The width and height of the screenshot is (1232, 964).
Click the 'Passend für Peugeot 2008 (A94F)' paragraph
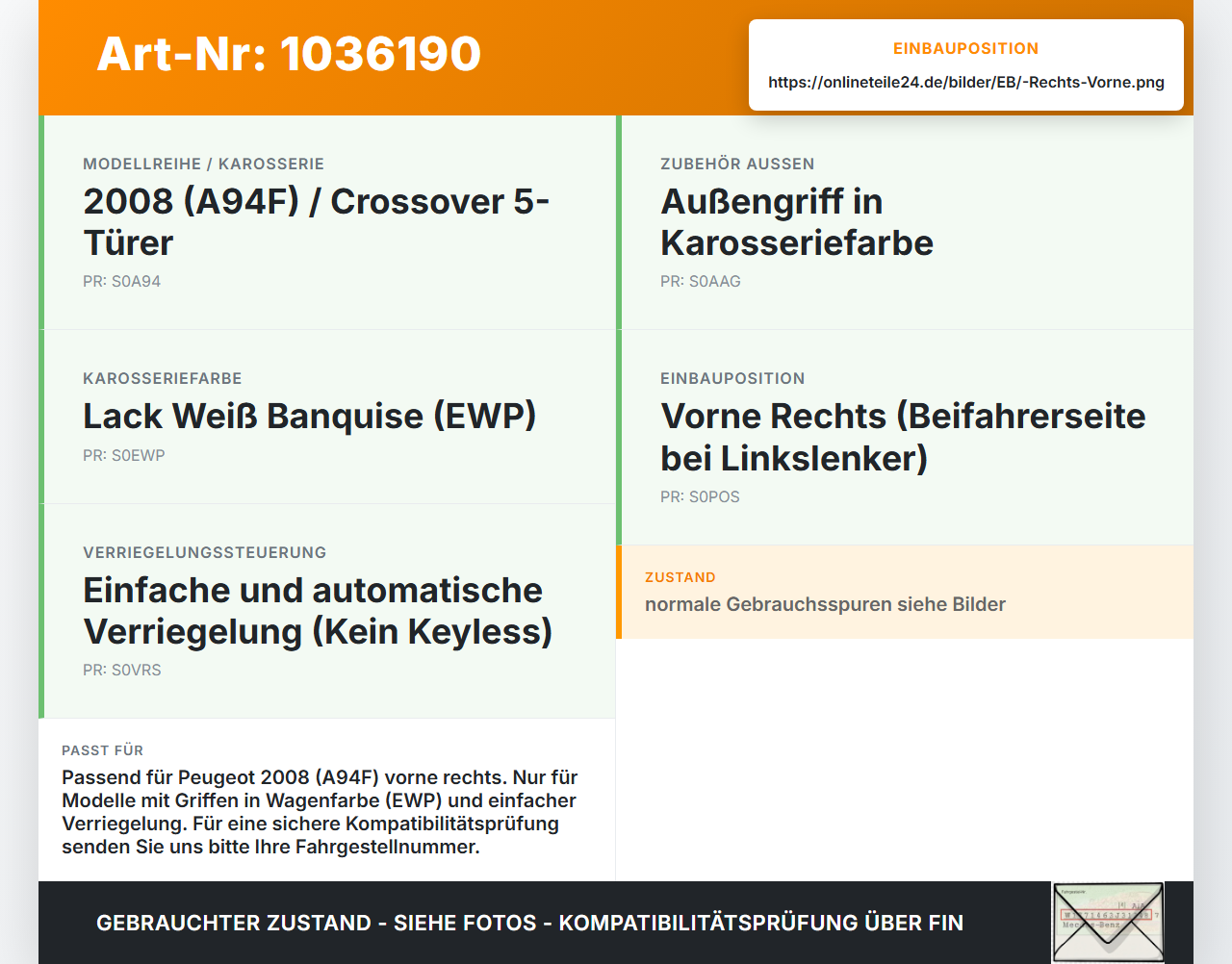(x=320, y=812)
